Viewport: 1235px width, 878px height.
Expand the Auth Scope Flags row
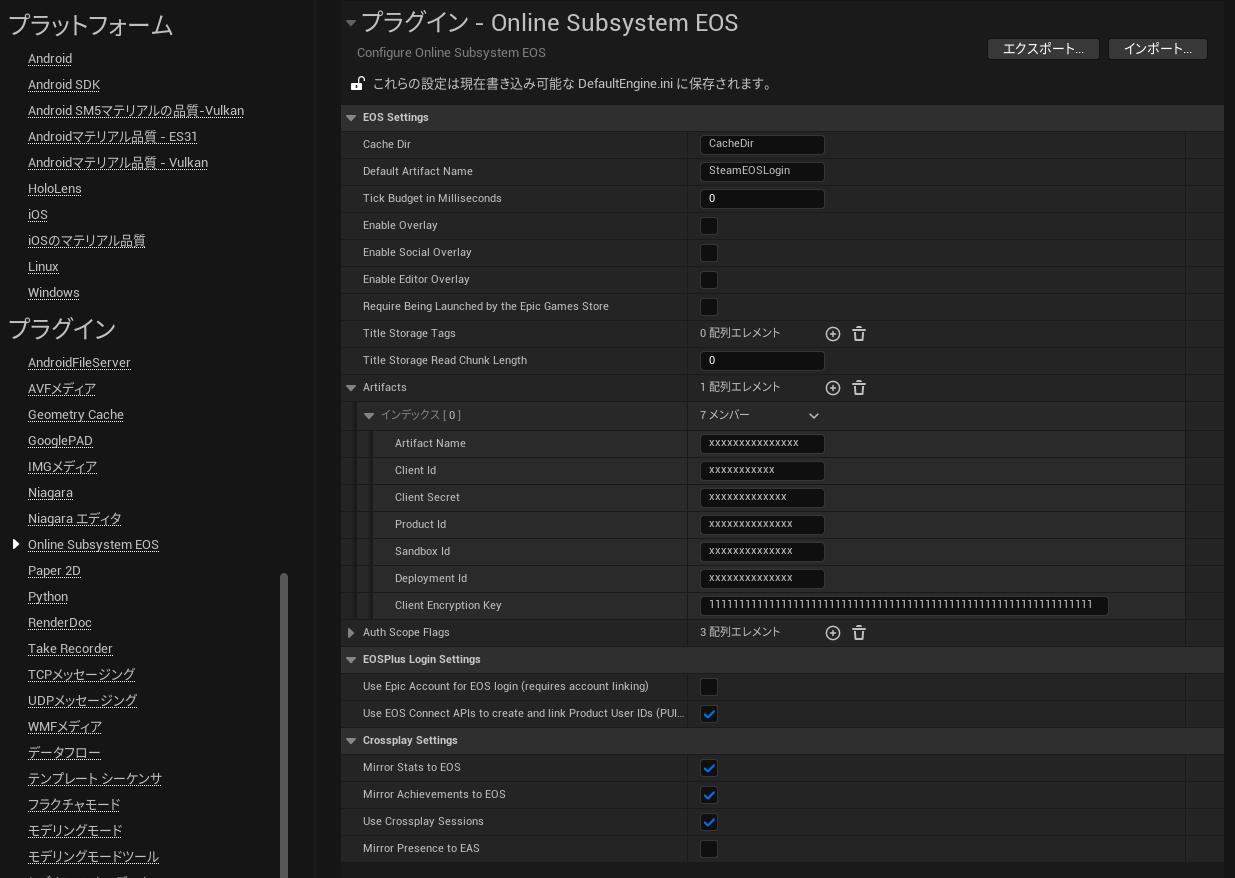tap(351, 632)
